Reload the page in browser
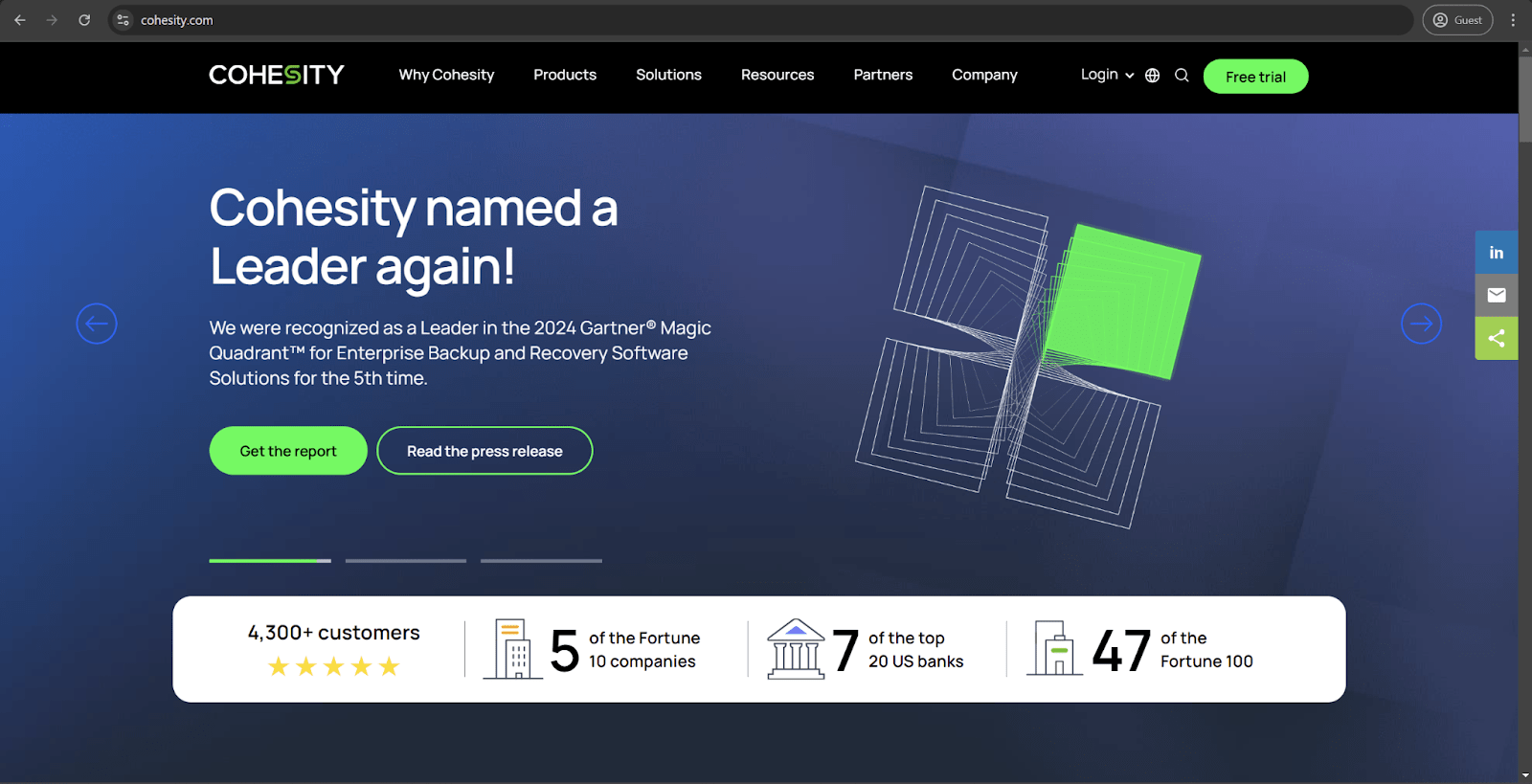1532x784 pixels. tap(84, 20)
